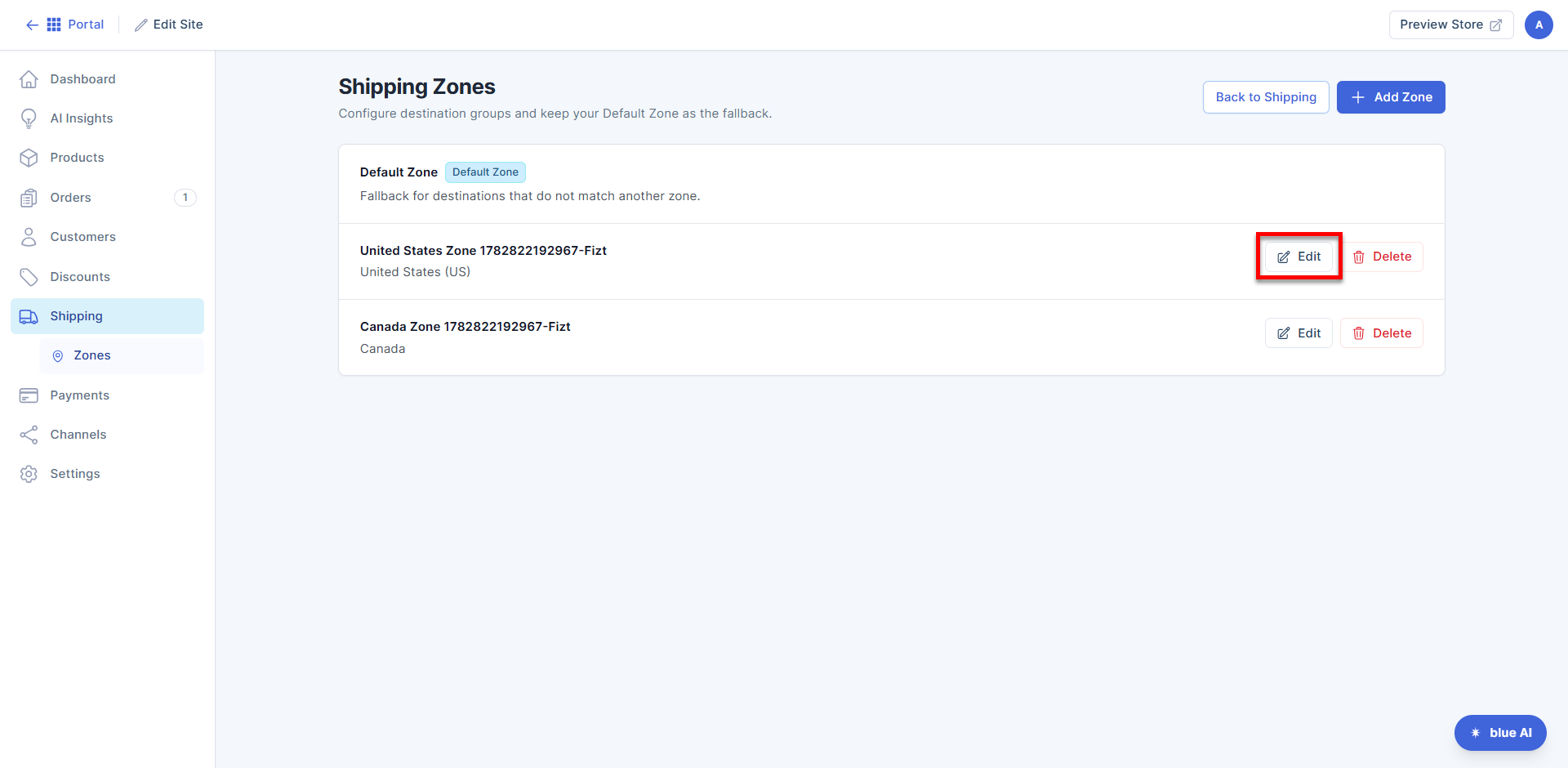
Task: Click the Orders count badge showing 1
Action: (x=185, y=198)
